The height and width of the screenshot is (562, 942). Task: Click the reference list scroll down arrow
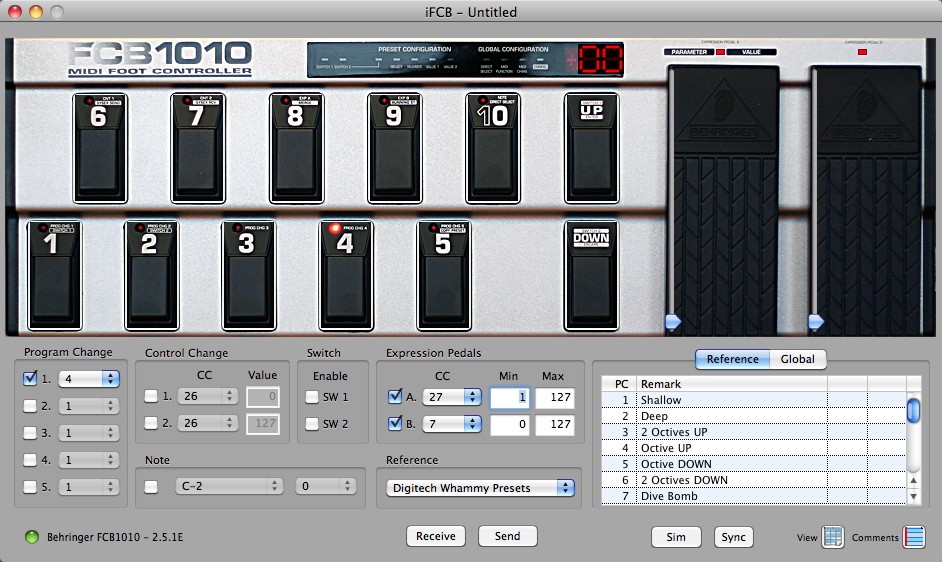(x=913, y=496)
